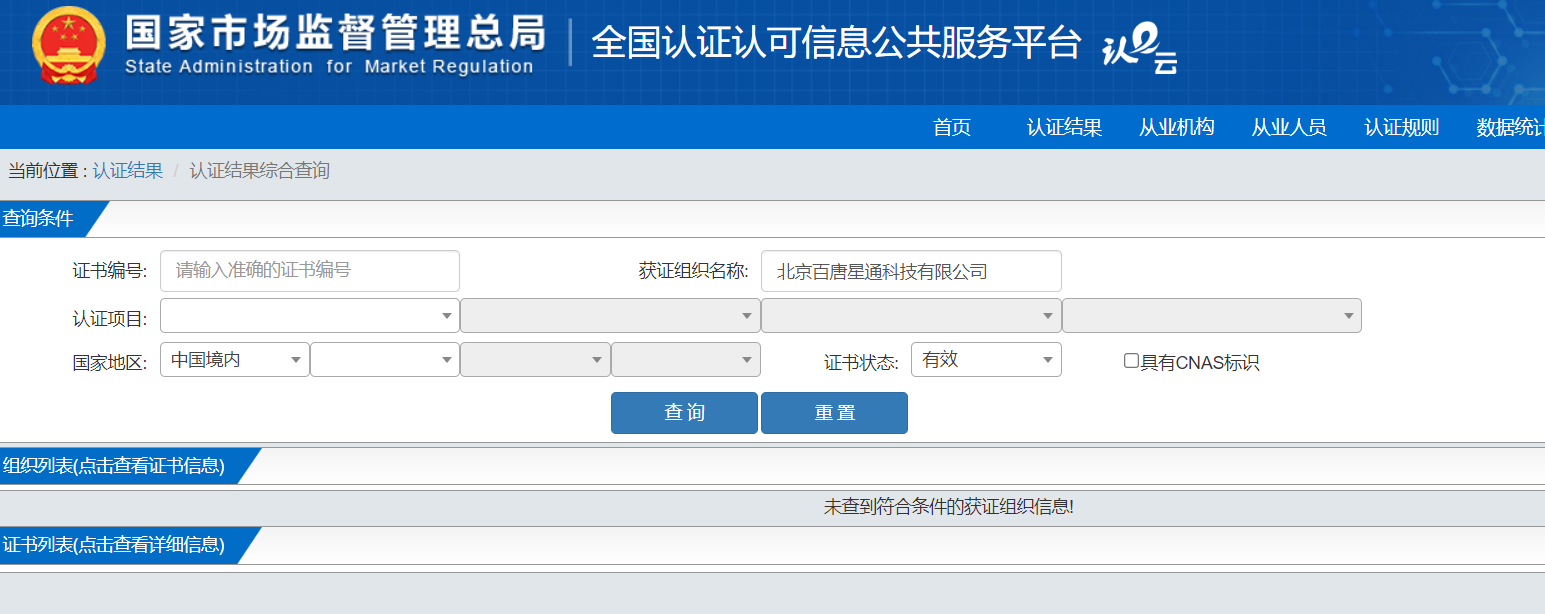Click the 国家地区 label
The image size is (1545, 614).
(110, 362)
